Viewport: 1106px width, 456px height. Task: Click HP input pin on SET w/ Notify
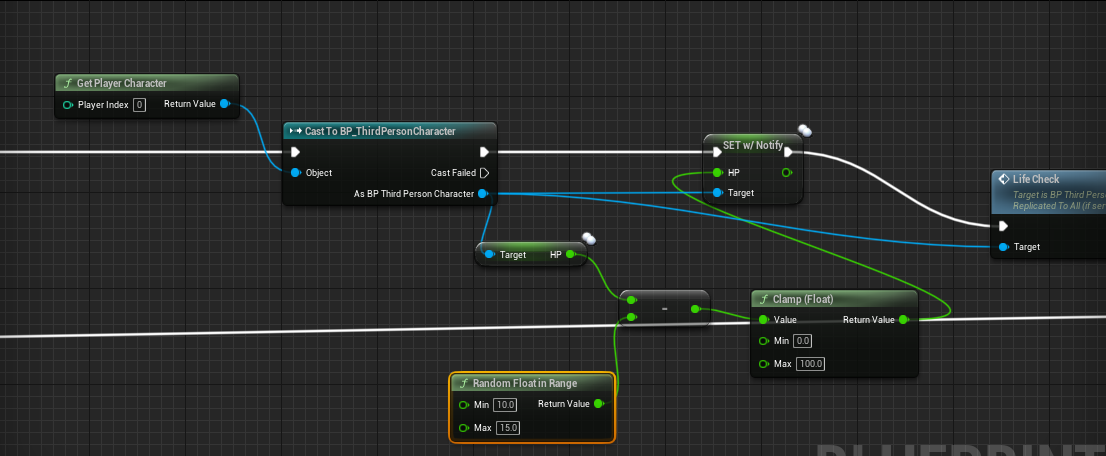[x=717, y=172]
